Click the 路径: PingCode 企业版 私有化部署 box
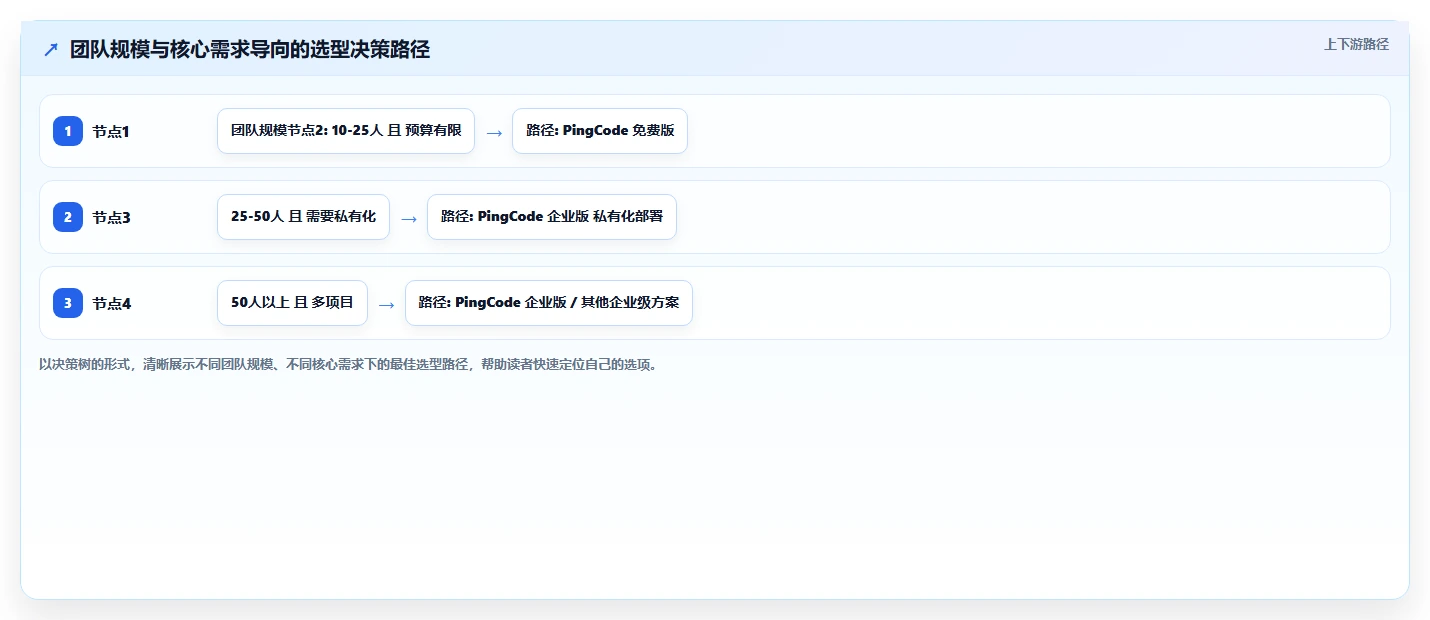This screenshot has height=620, width=1430. click(x=552, y=217)
